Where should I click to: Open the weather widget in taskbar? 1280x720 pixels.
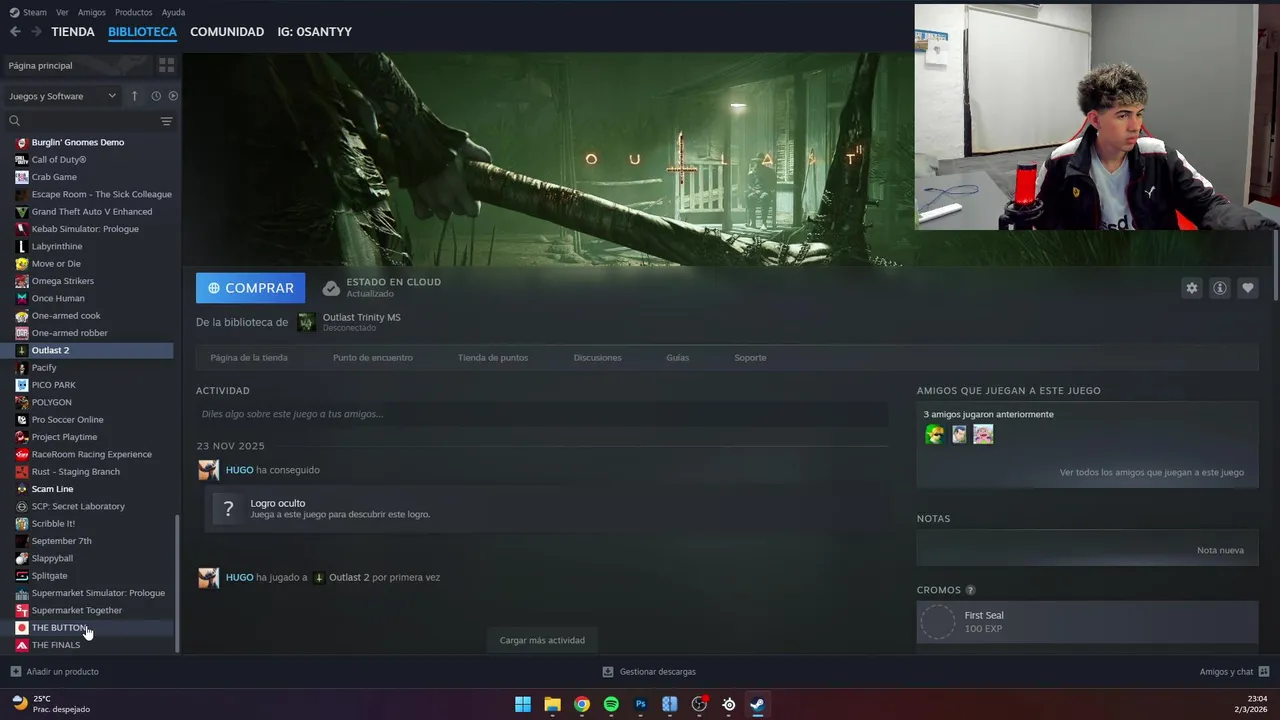(x=50, y=704)
